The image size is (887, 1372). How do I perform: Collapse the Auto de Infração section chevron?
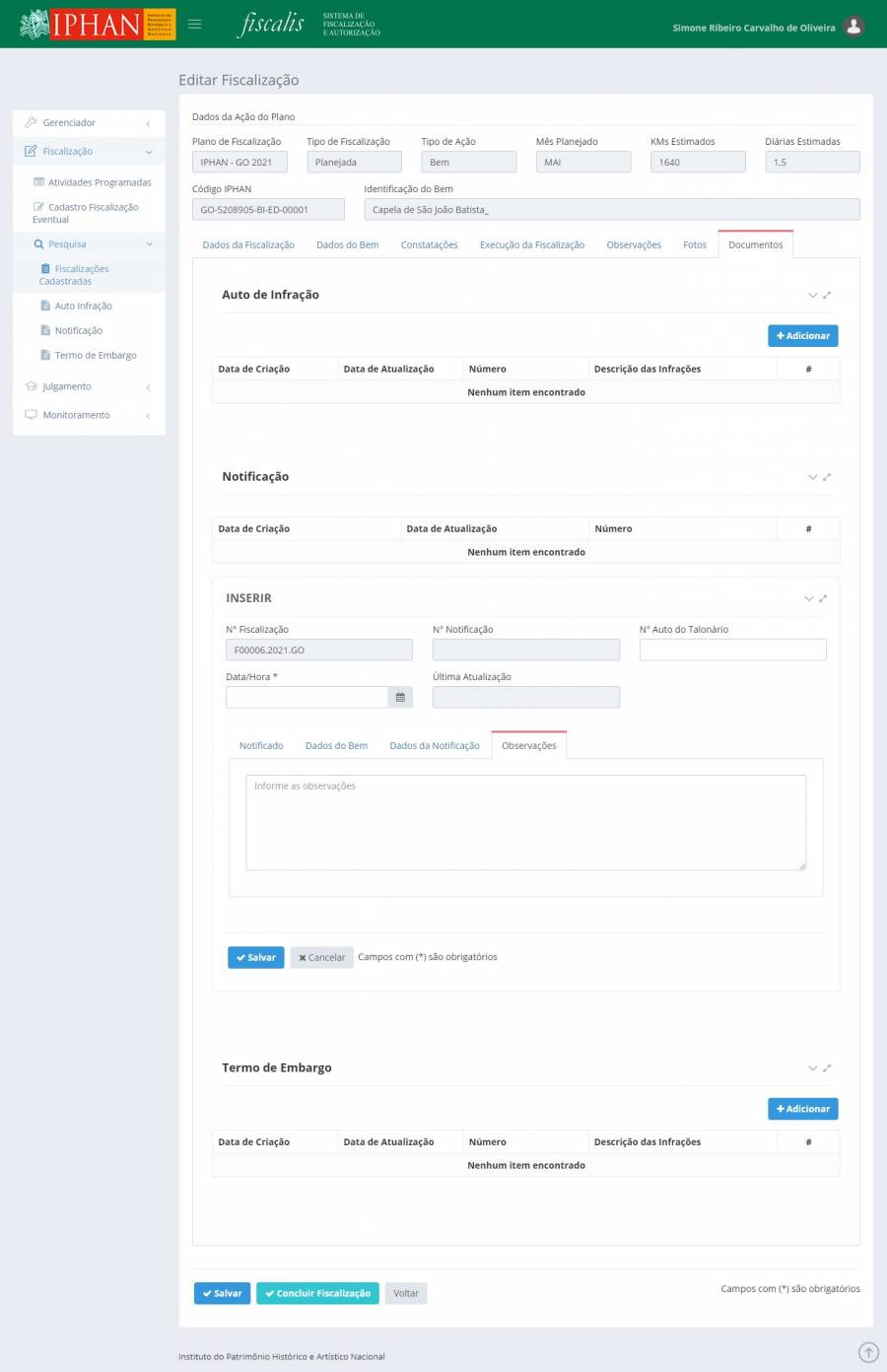tap(812, 295)
